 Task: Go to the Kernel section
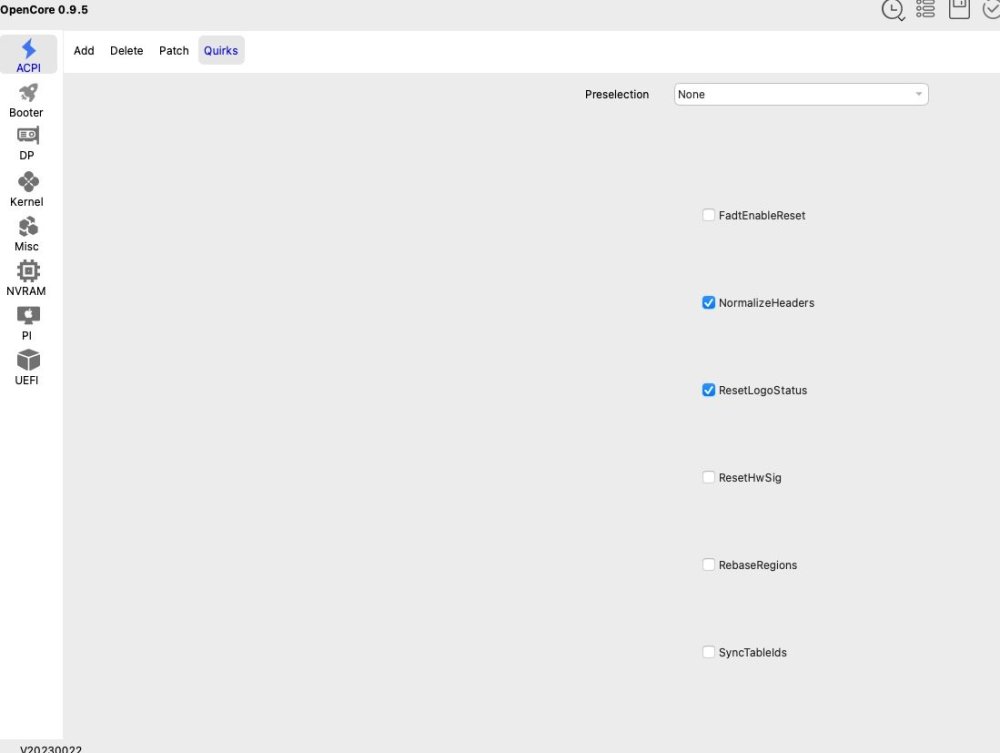pos(27,189)
